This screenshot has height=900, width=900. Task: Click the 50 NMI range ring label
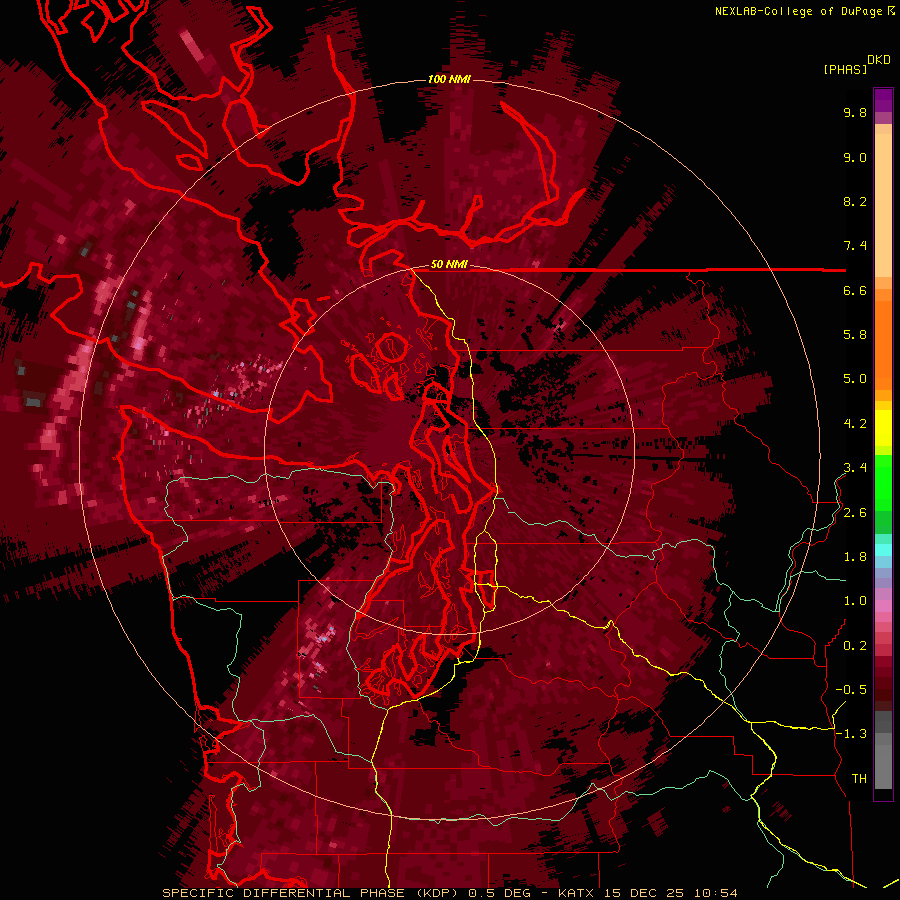[x=449, y=264]
